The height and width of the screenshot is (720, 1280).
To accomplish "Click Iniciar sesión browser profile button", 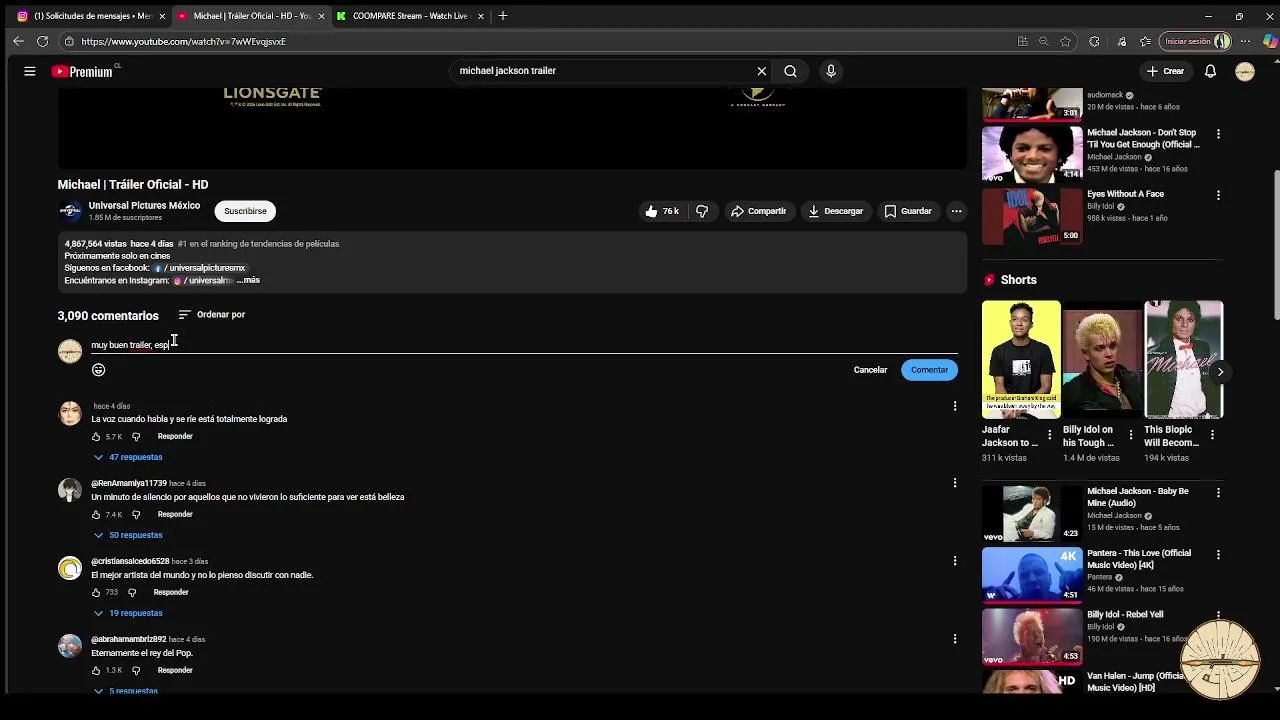I will coord(1195,42).
